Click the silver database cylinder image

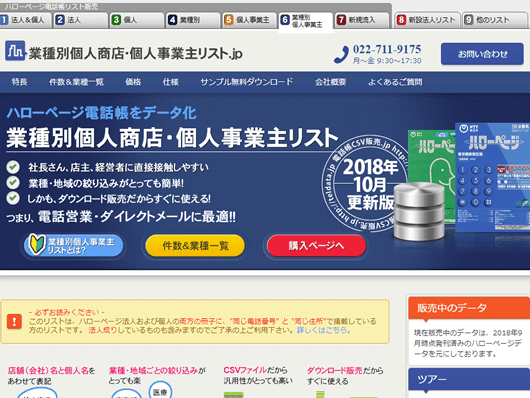coord(419,211)
